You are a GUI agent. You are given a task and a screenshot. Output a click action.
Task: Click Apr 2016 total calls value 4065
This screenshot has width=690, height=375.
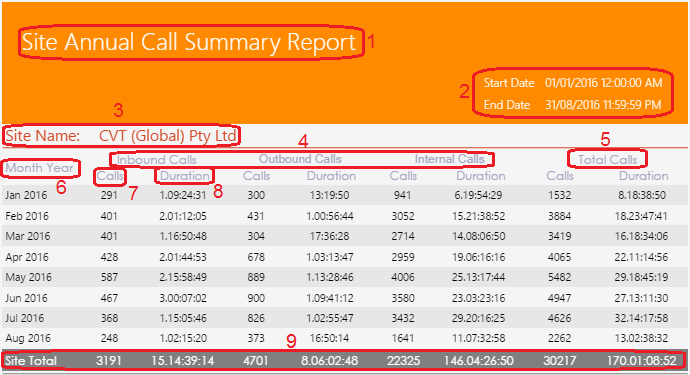tap(559, 257)
